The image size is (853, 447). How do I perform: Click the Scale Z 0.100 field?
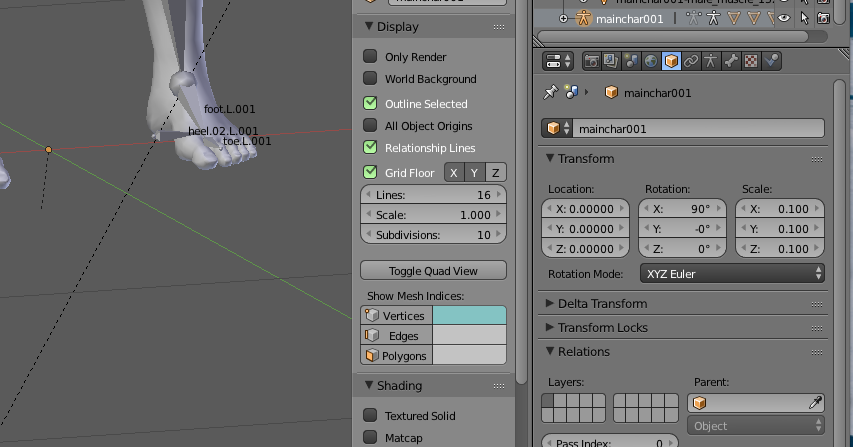[780, 249]
